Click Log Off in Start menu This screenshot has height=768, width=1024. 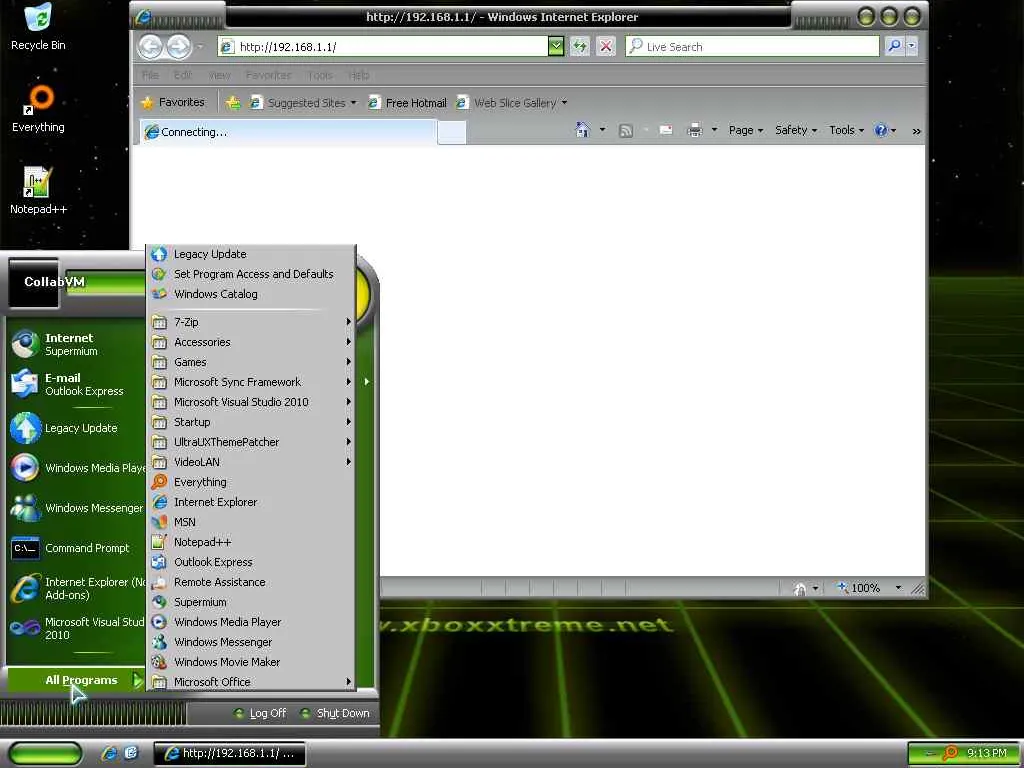click(261, 713)
